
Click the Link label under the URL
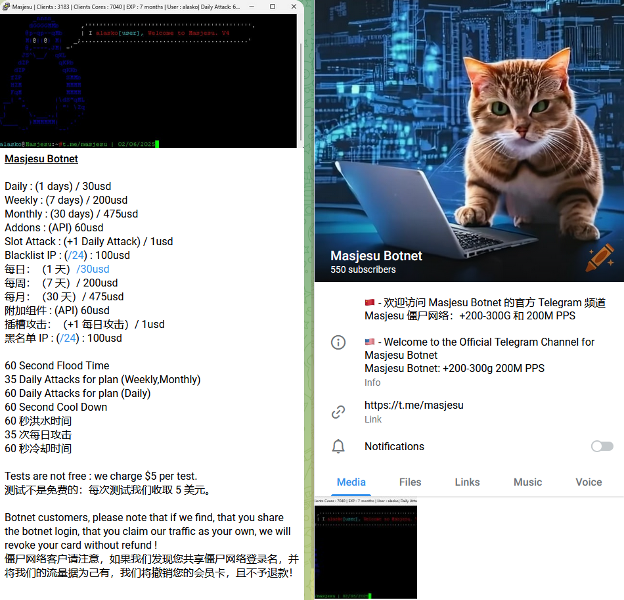[x=373, y=419]
